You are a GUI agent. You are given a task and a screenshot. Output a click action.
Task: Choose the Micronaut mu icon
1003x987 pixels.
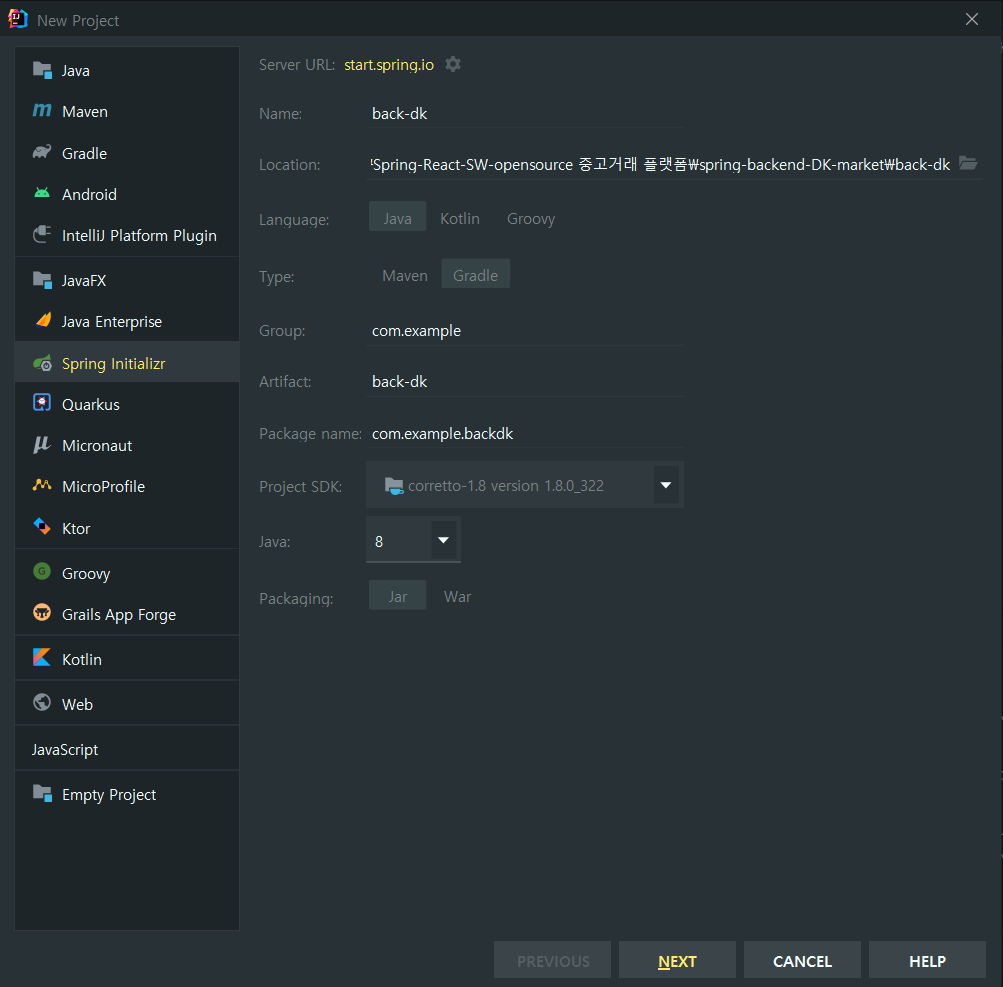(x=42, y=445)
